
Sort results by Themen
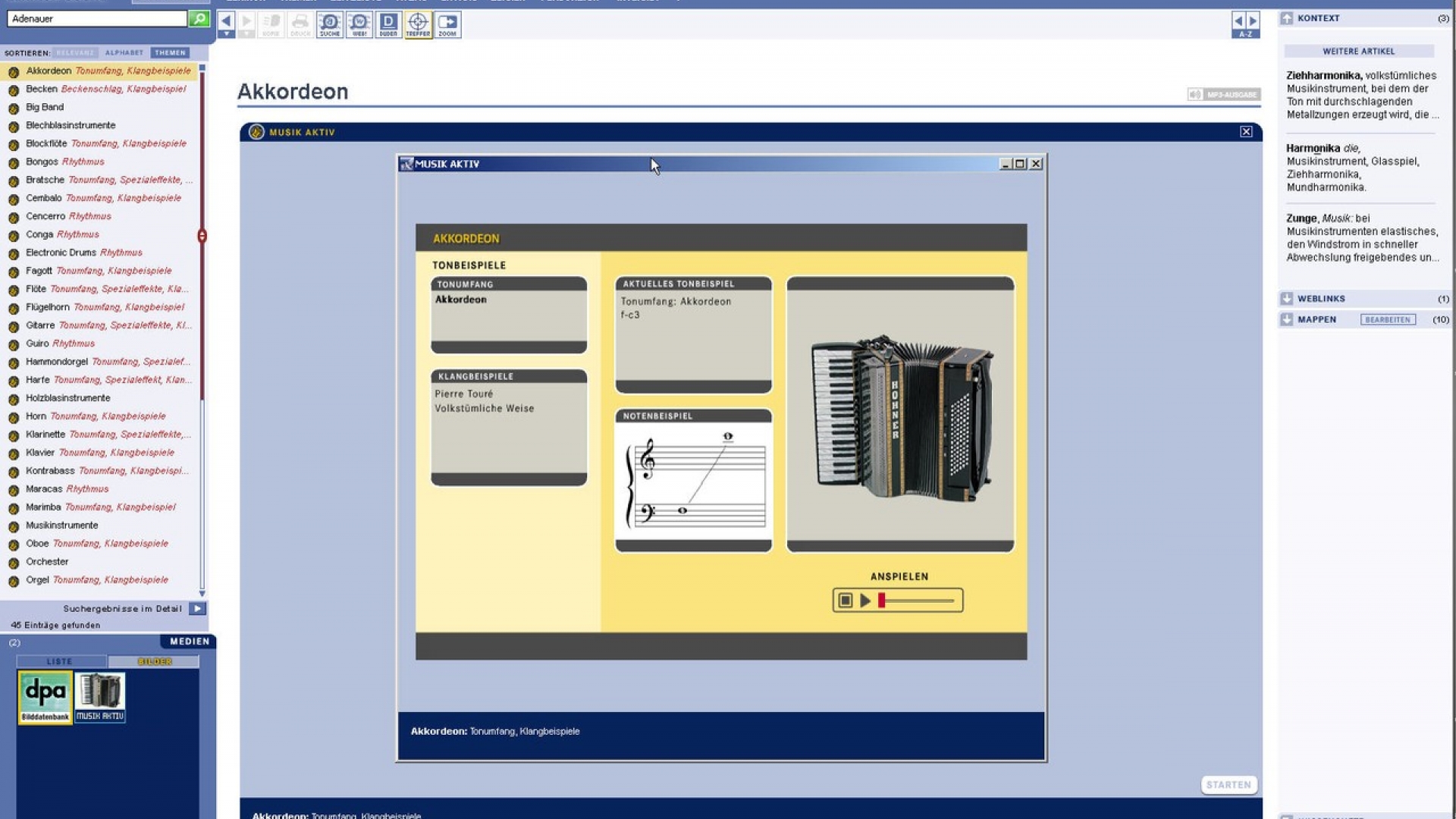tap(170, 53)
